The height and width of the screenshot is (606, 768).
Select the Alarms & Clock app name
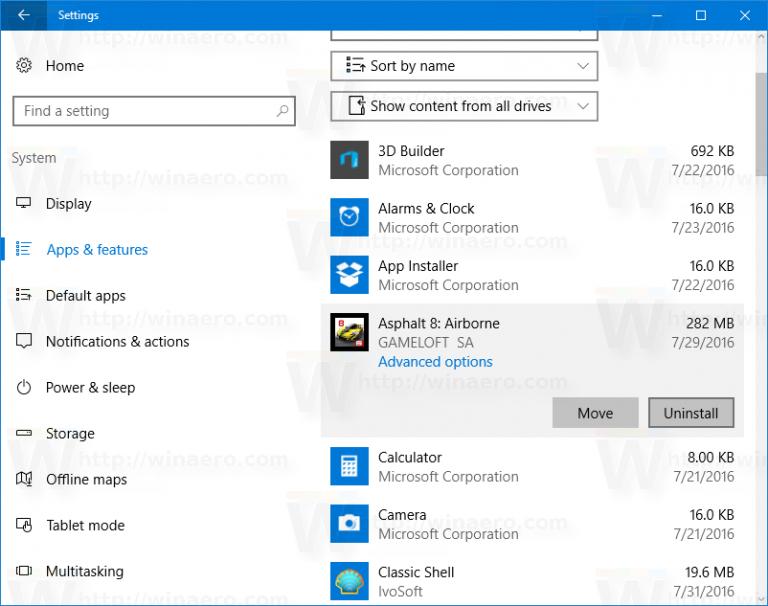pos(426,209)
